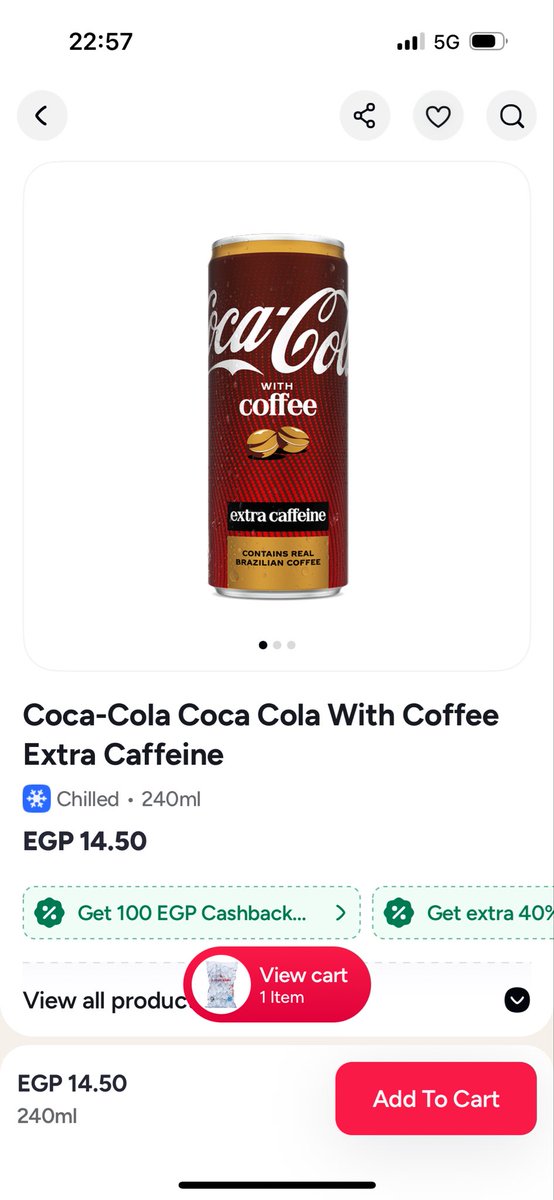Add product to favorites with heart icon
Screen dimensions: 554x1200
[x=438, y=116]
